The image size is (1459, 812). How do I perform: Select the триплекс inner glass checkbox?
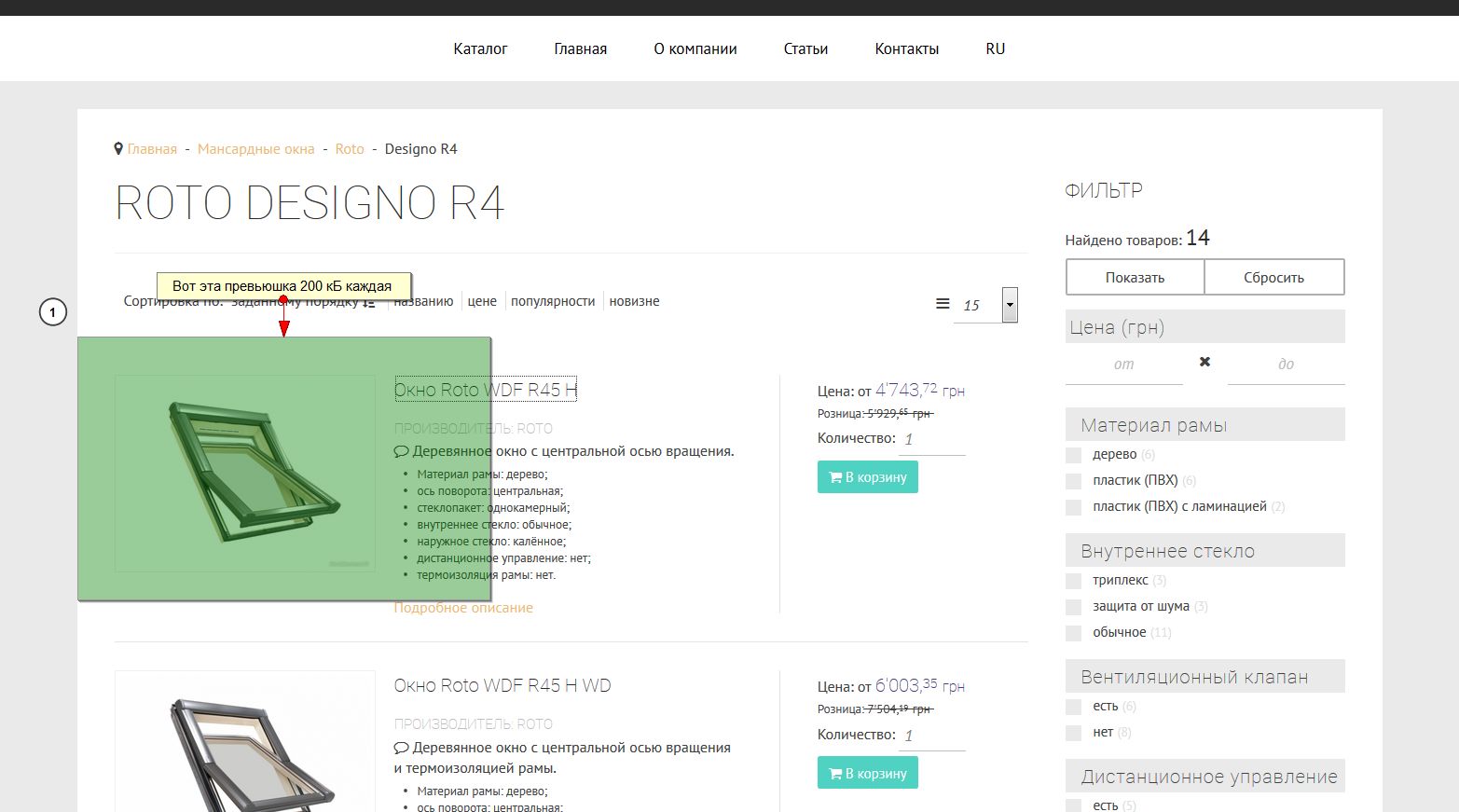[1074, 581]
